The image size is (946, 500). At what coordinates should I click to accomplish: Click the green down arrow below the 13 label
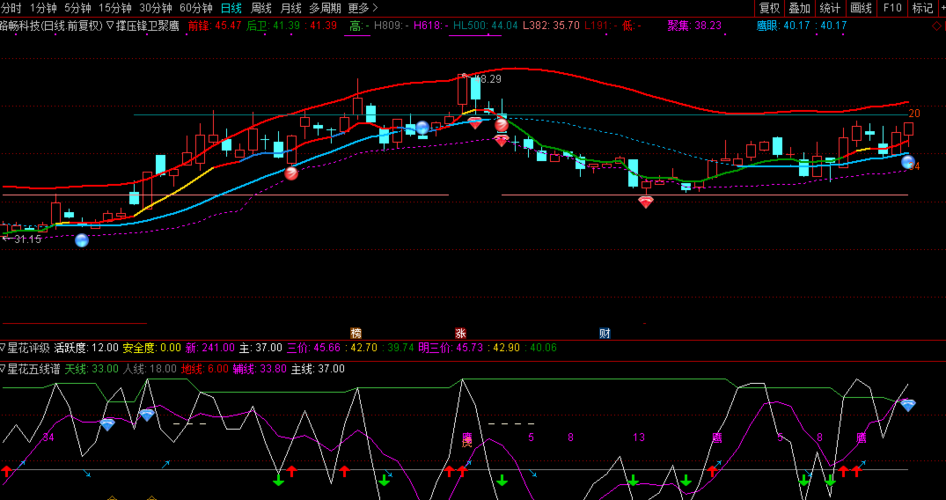(x=633, y=480)
